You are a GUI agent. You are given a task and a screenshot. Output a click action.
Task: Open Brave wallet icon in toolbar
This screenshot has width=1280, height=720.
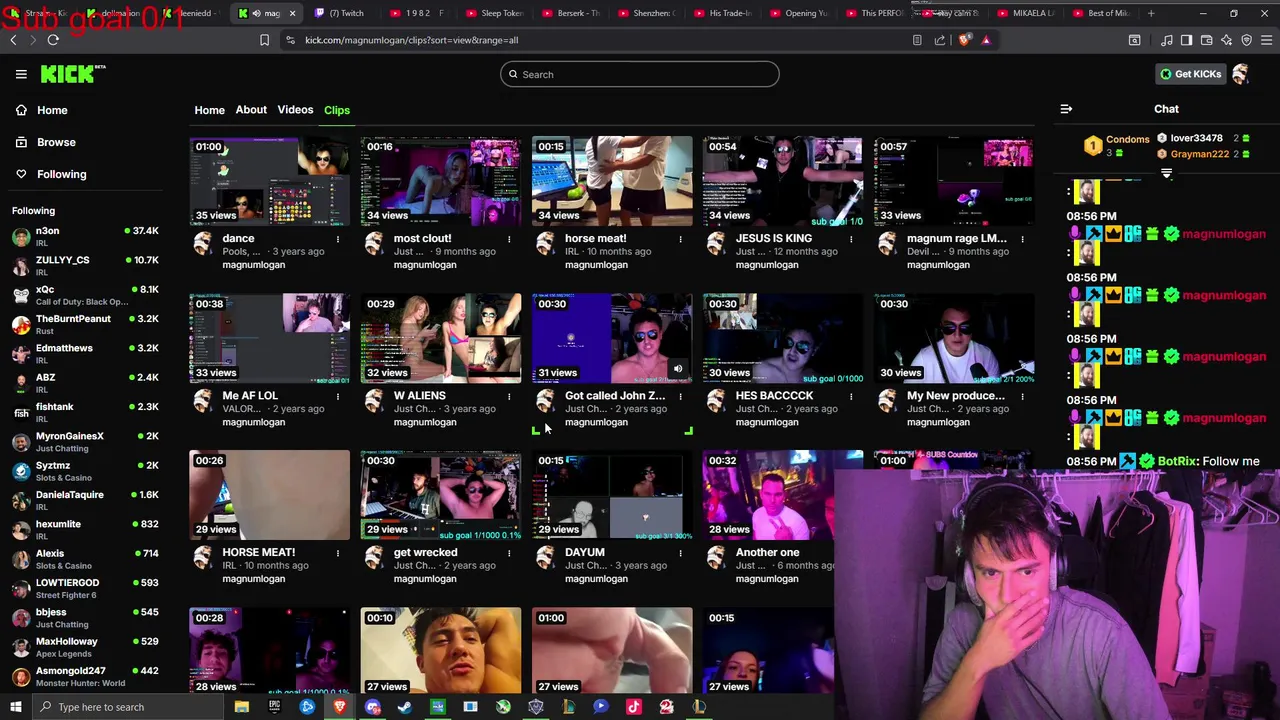(1207, 40)
